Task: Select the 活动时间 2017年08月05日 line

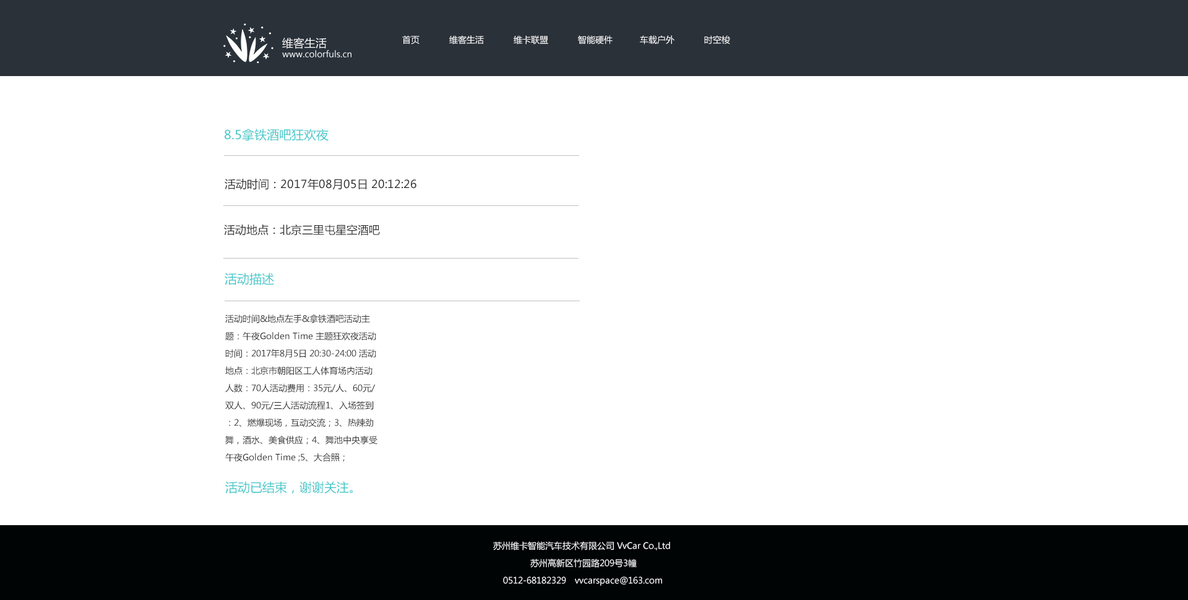Action: [320, 184]
